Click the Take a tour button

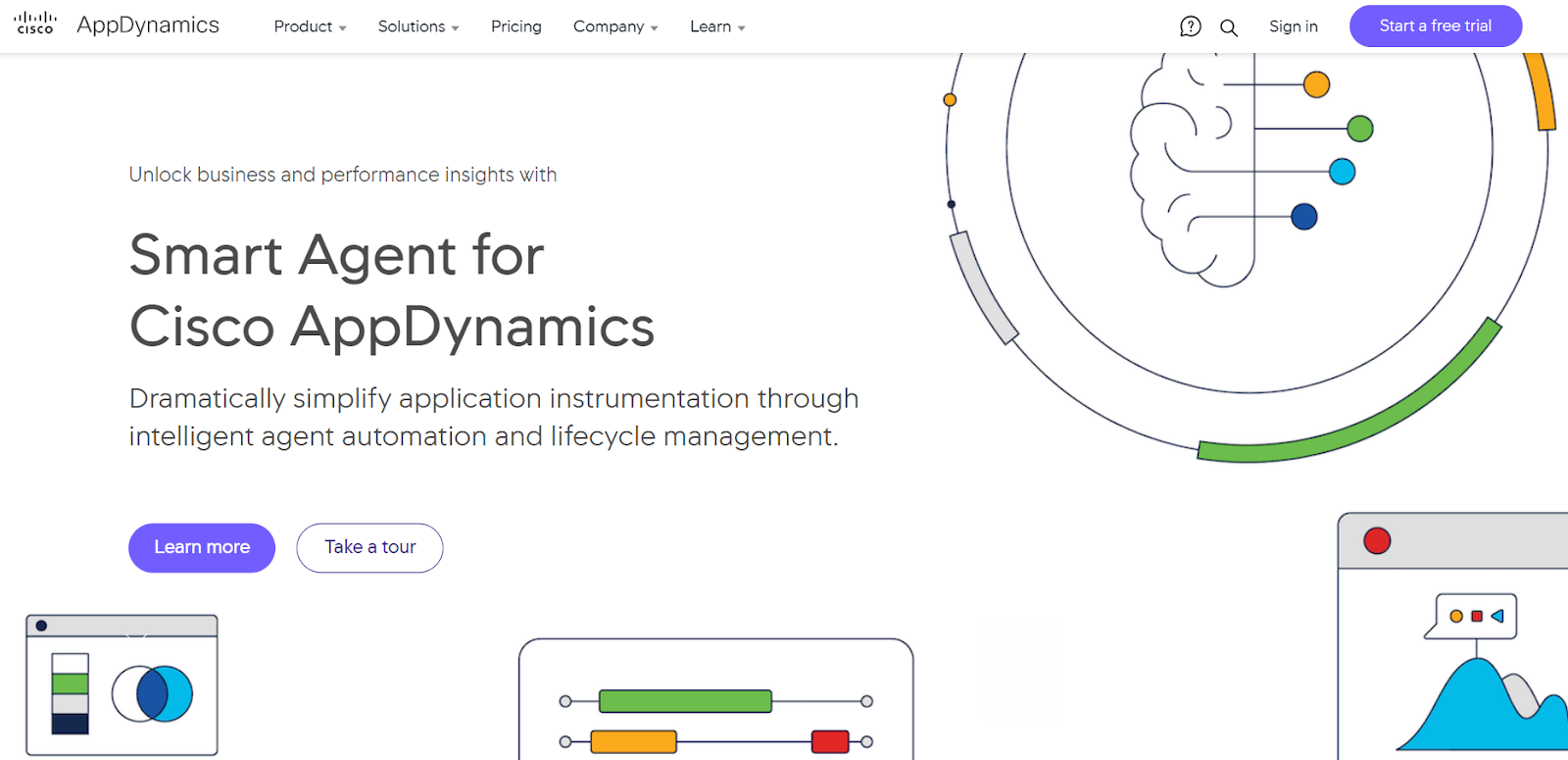[x=369, y=547]
